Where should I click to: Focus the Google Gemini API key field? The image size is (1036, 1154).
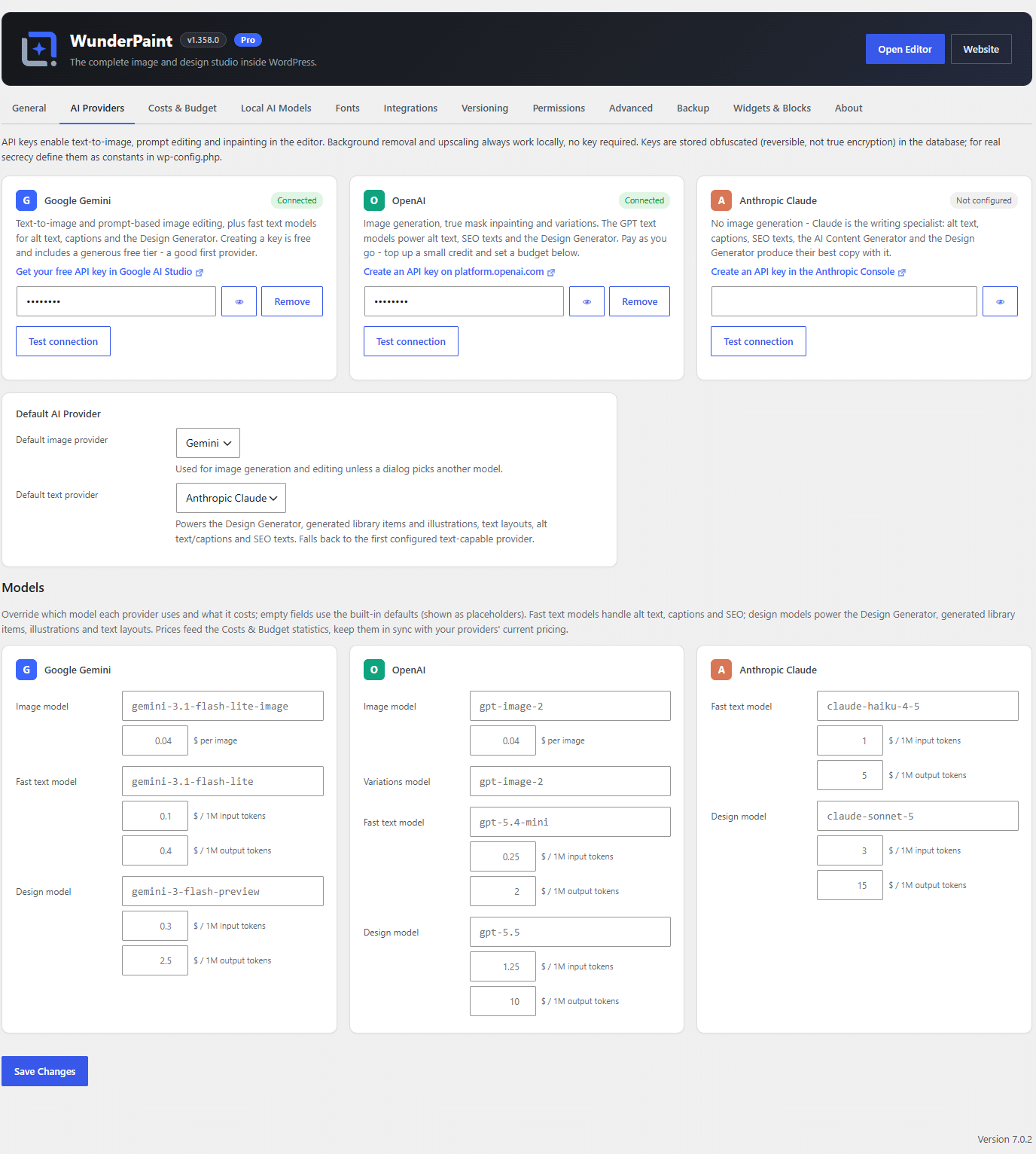click(116, 301)
